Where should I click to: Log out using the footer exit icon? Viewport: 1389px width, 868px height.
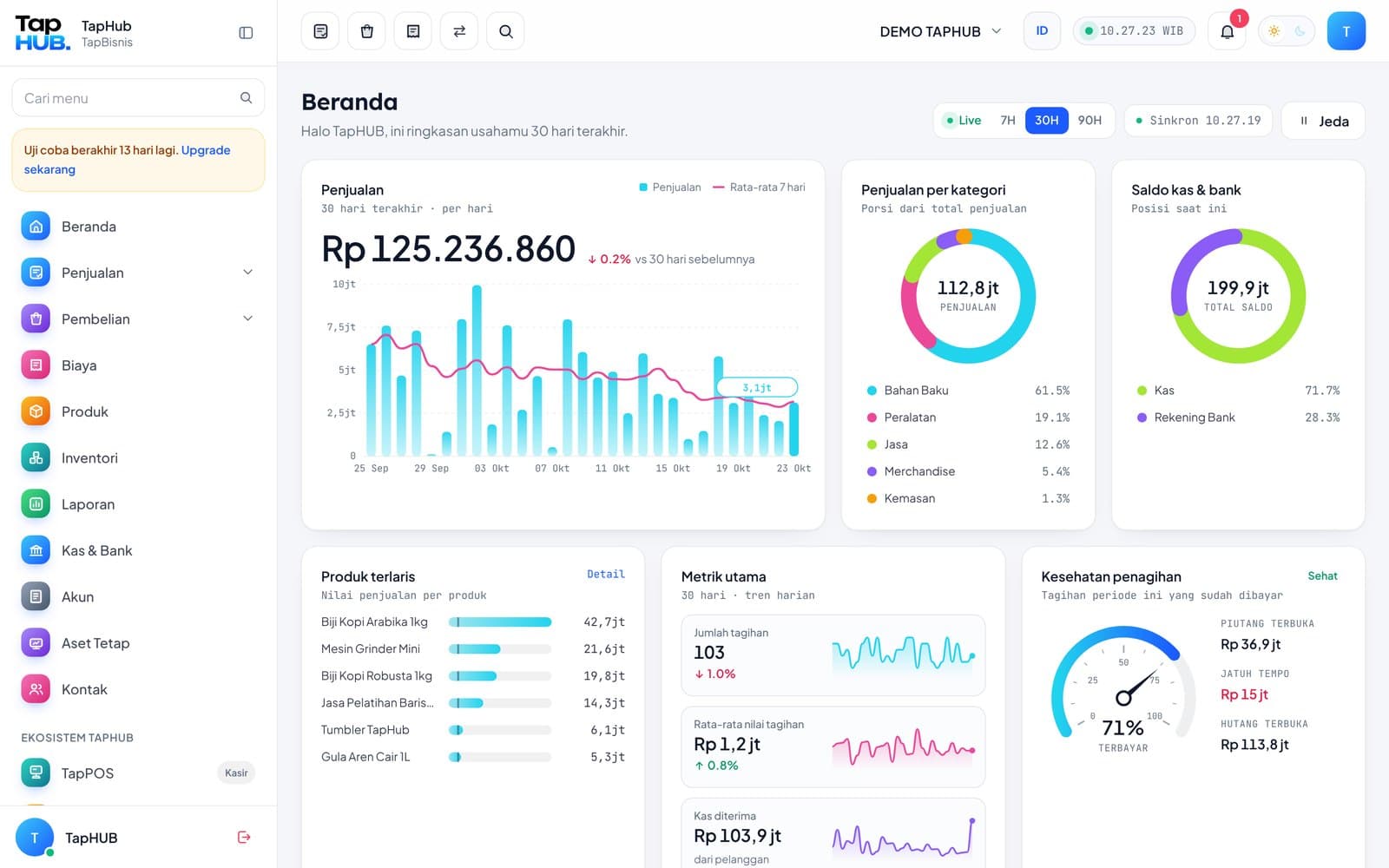coord(244,837)
